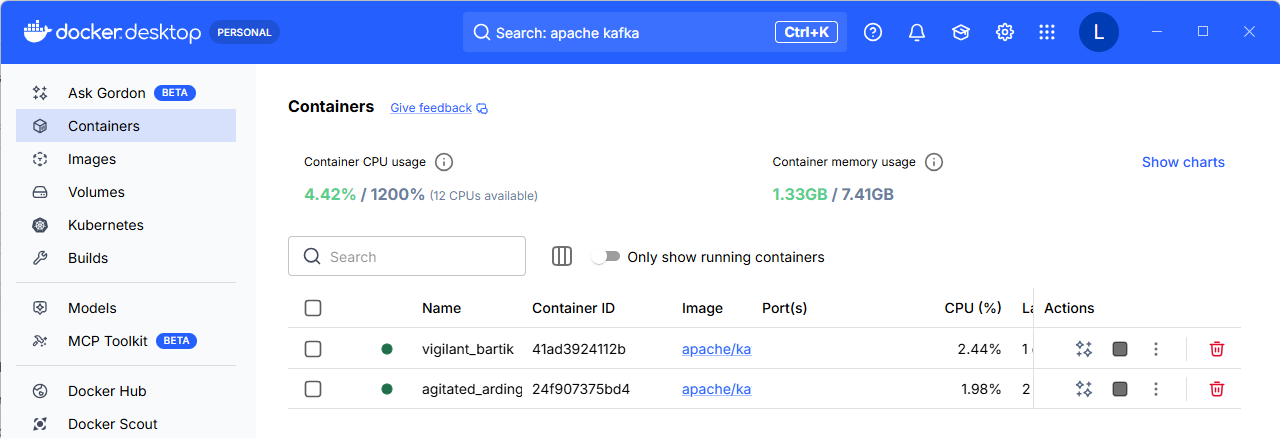The height and width of the screenshot is (438, 1280).
Task: Click the Give feedback link
Action: [431, 108]
